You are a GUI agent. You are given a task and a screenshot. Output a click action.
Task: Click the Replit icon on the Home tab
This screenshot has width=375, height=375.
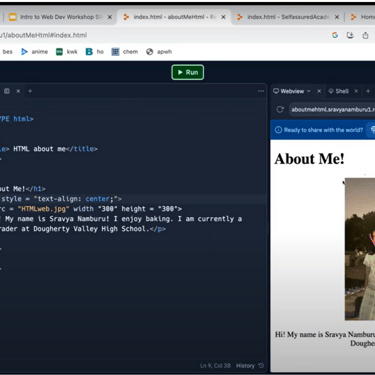tap(353, 17)
